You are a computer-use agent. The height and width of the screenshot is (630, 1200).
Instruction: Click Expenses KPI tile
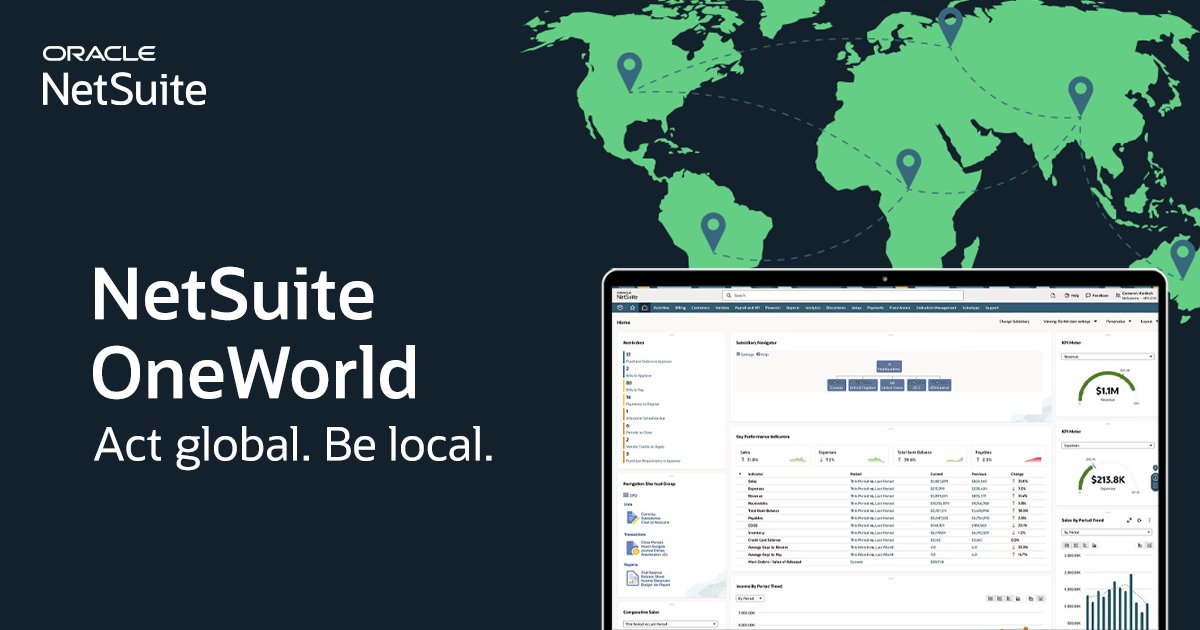click(851, 456)
